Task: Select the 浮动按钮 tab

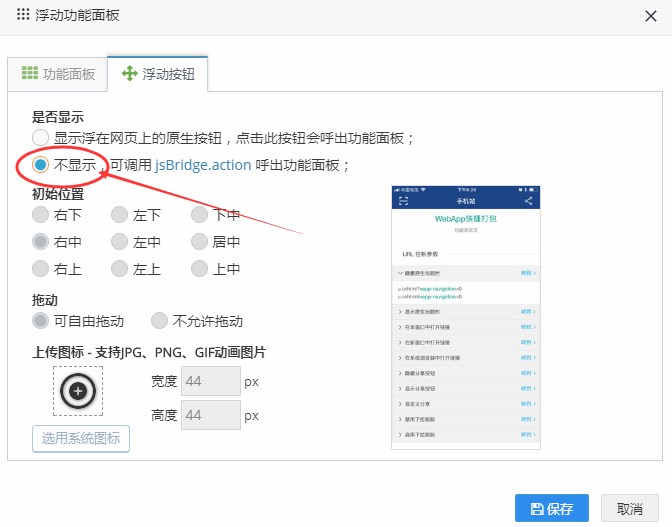Action: pyautogui.click(x=158, y=74)
